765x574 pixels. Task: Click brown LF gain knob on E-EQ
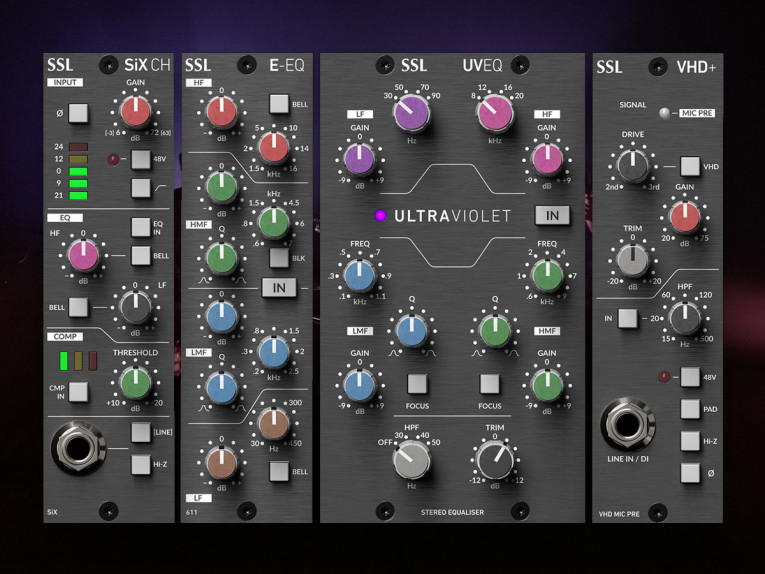[x=221, y=462]
